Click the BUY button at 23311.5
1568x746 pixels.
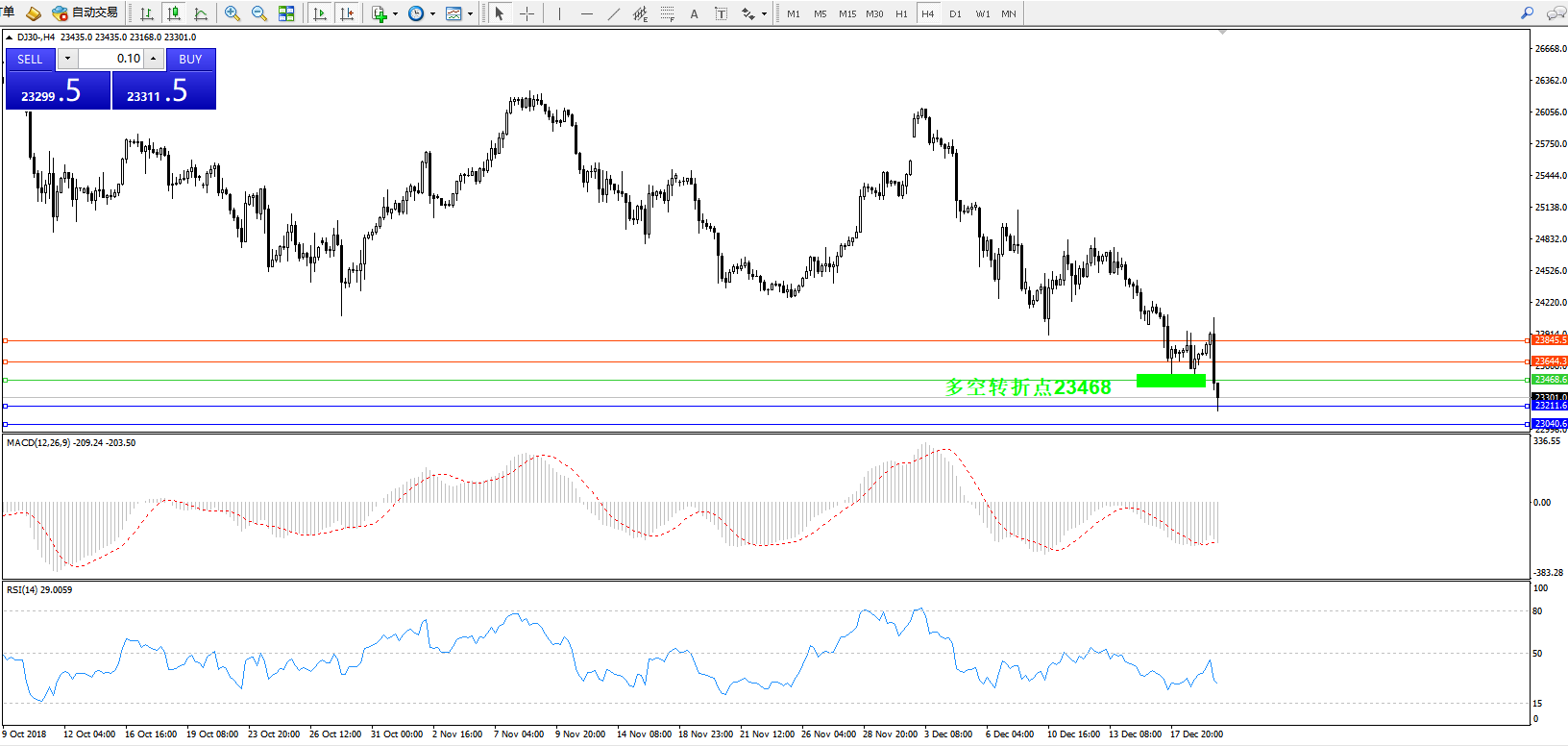[164, 91]
